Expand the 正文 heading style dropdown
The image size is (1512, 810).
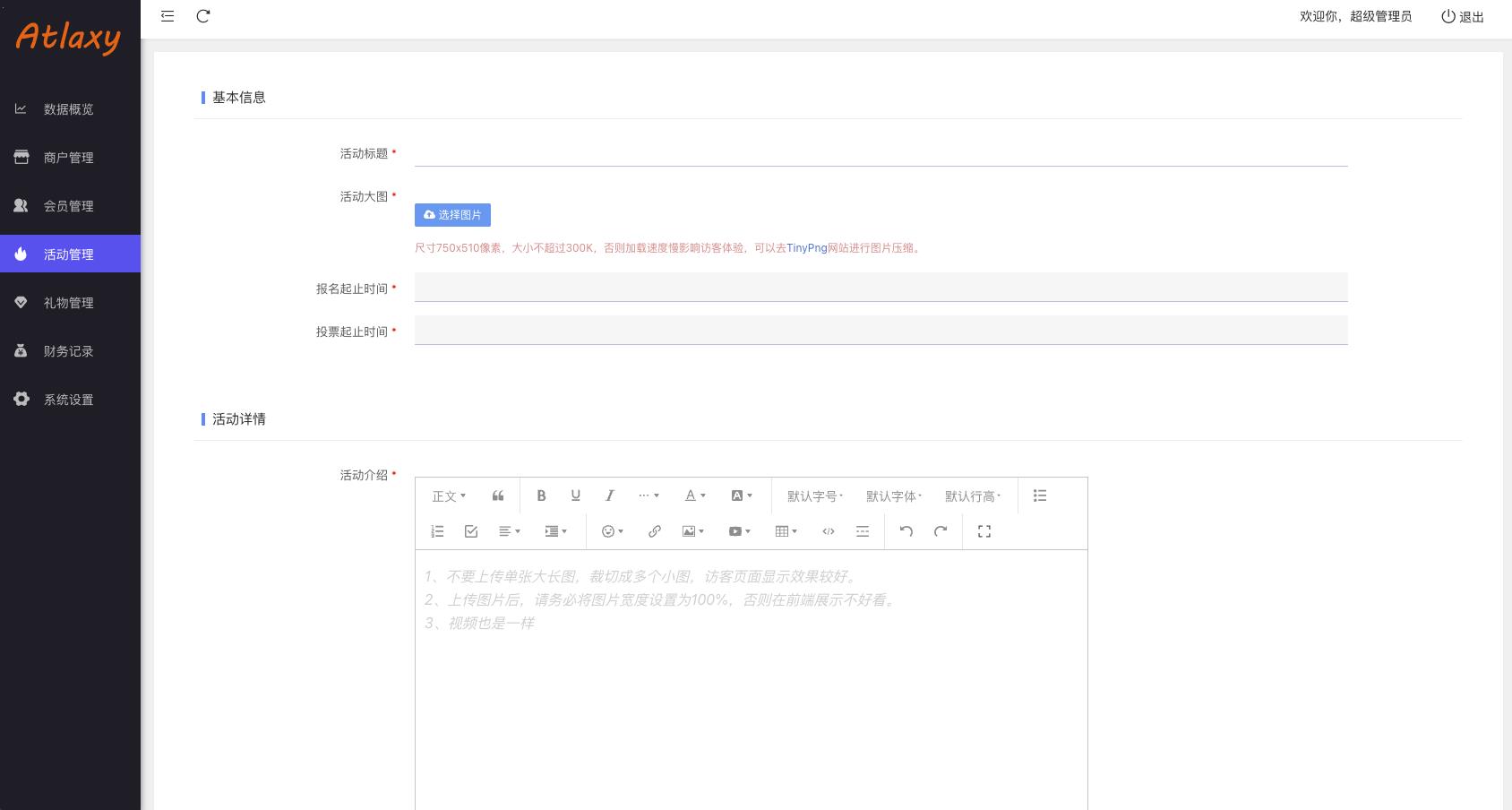[449, 495]
